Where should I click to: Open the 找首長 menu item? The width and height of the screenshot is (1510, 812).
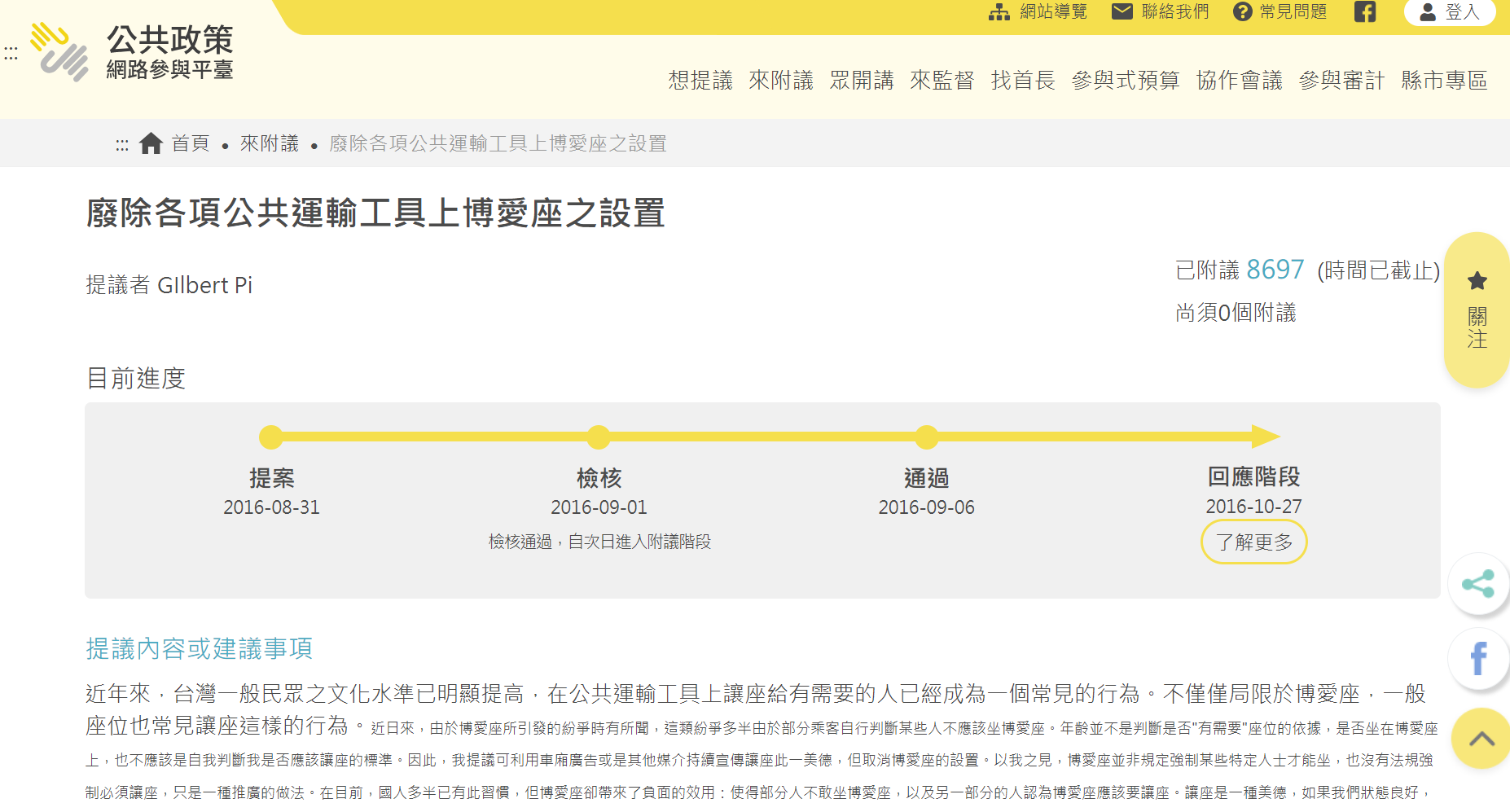1023,80
